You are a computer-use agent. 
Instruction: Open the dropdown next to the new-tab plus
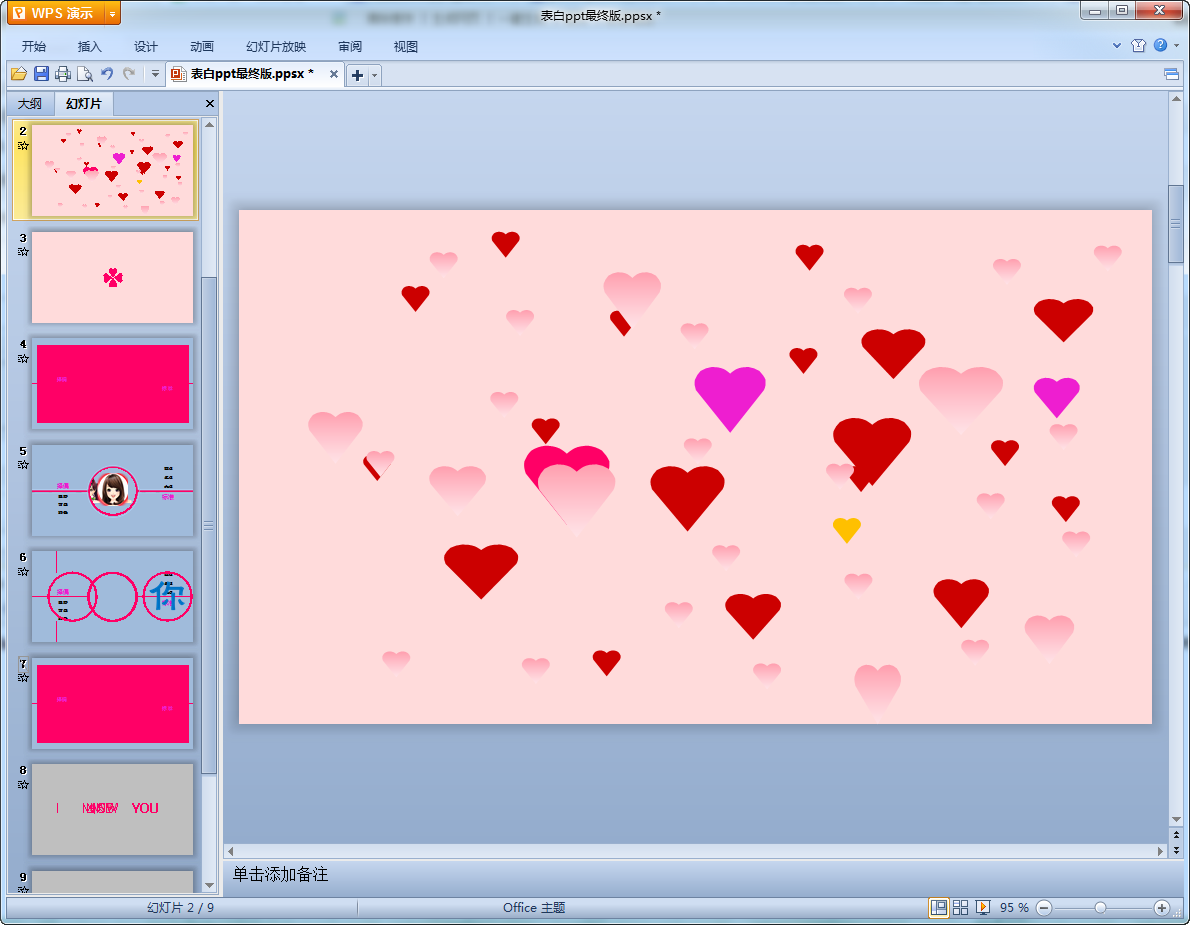[374, 75]
